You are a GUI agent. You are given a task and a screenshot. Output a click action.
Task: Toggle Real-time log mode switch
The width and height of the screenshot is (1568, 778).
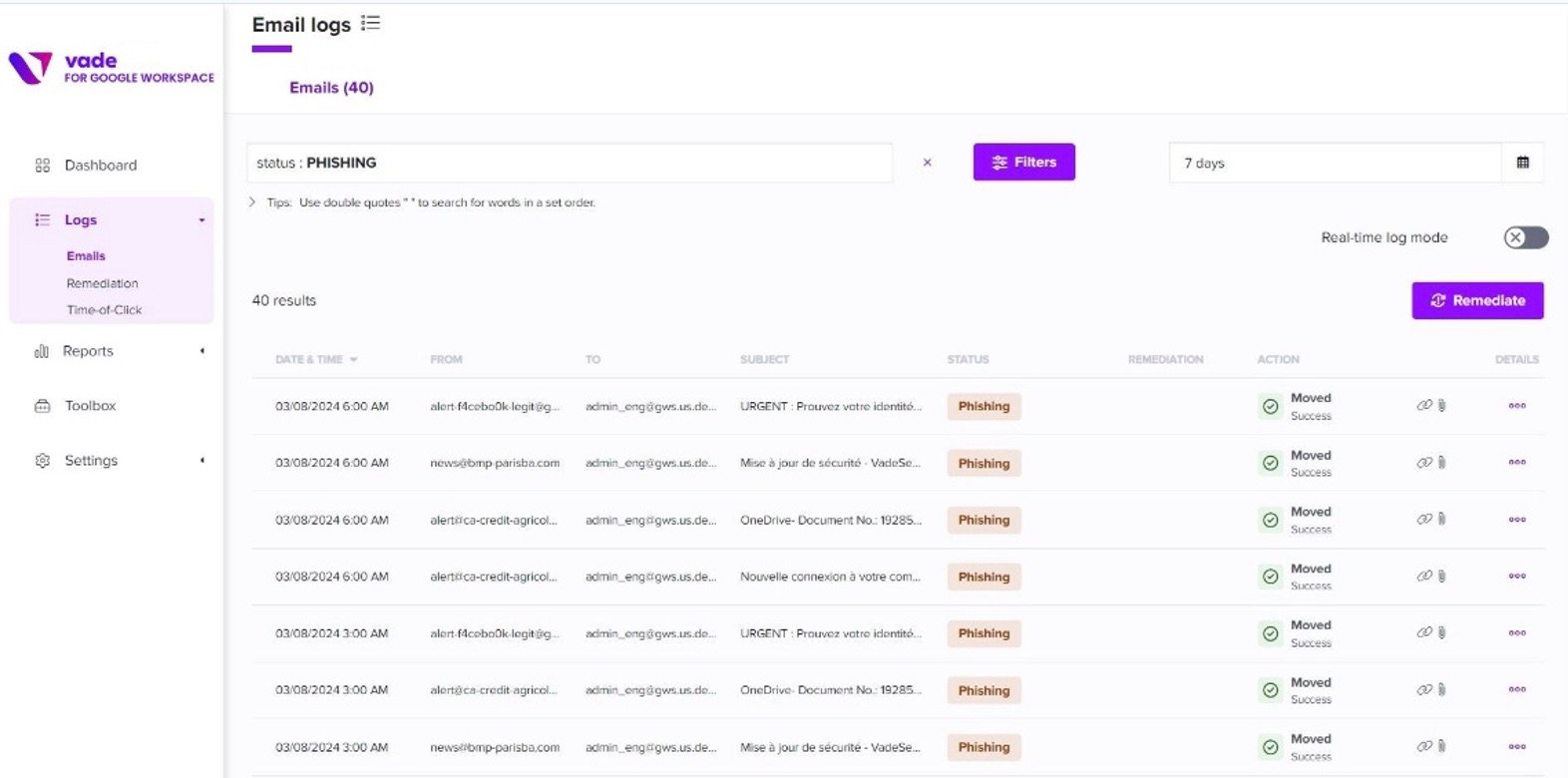coord(1526,237)
